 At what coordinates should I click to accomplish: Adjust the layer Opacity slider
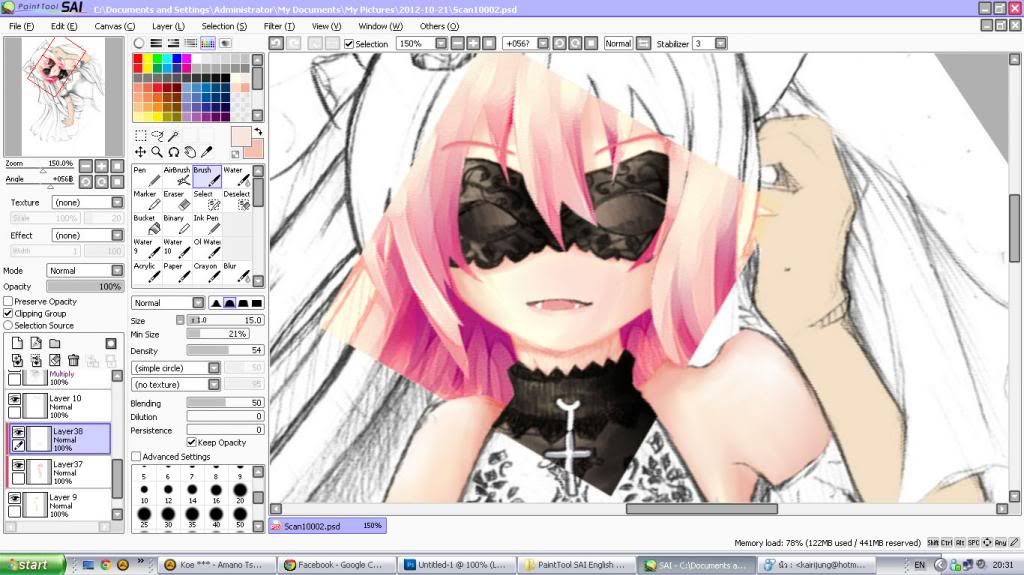pos(84,286)
